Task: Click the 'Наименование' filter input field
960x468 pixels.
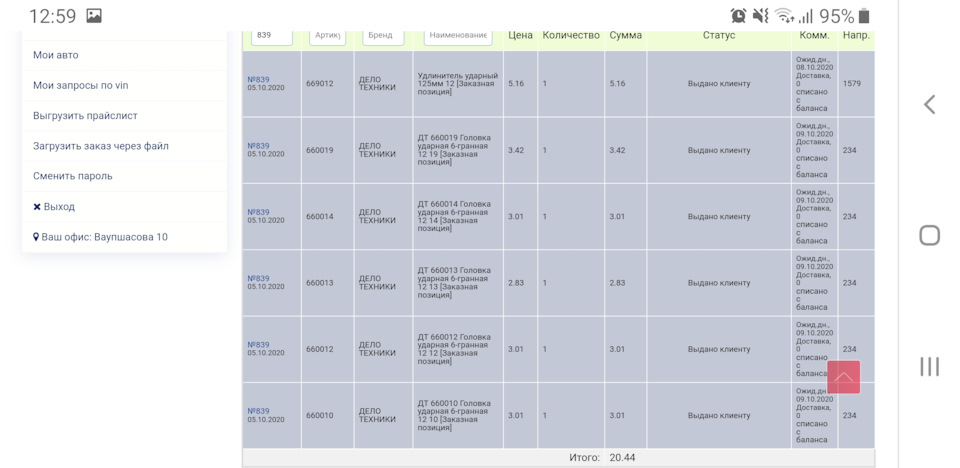Action: click(x=457, y=35)
